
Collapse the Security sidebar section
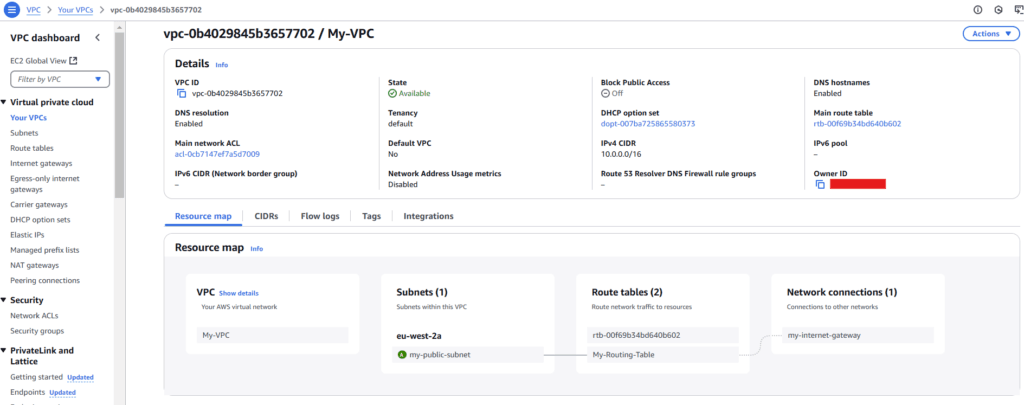pyautogui.click(x=4, y=300)
